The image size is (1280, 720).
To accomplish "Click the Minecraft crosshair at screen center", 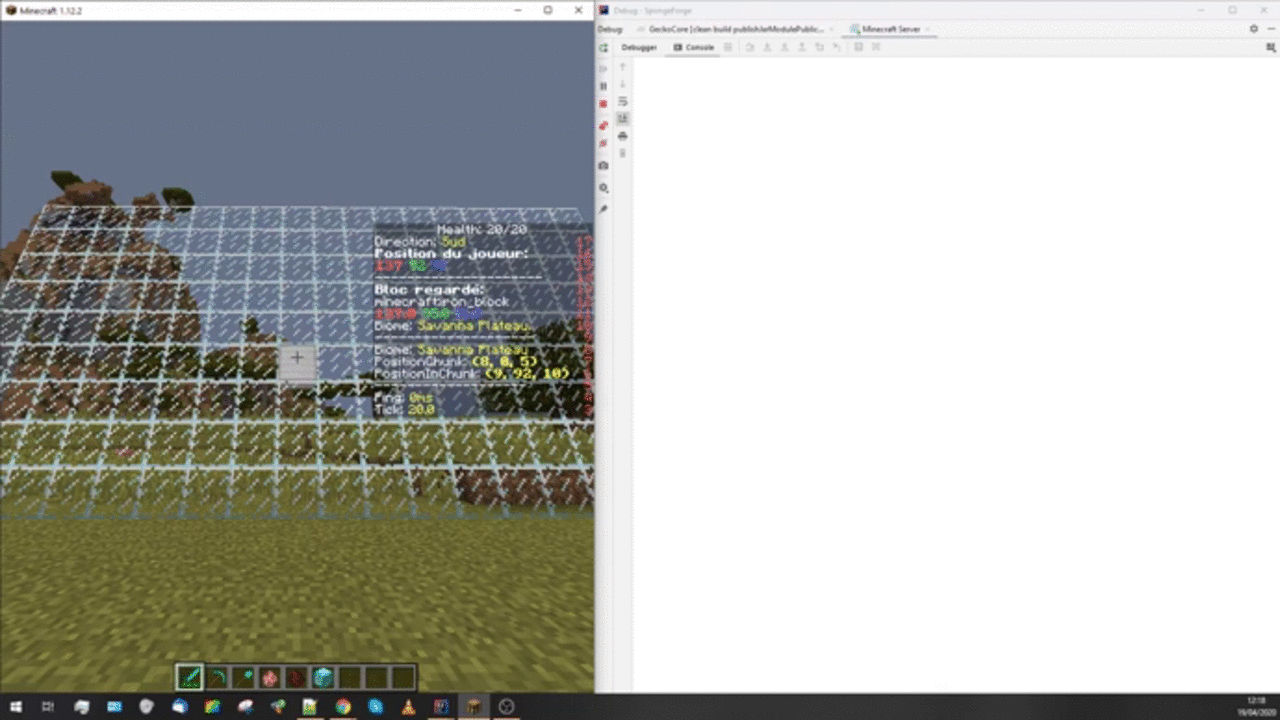I will coord(297,357).
